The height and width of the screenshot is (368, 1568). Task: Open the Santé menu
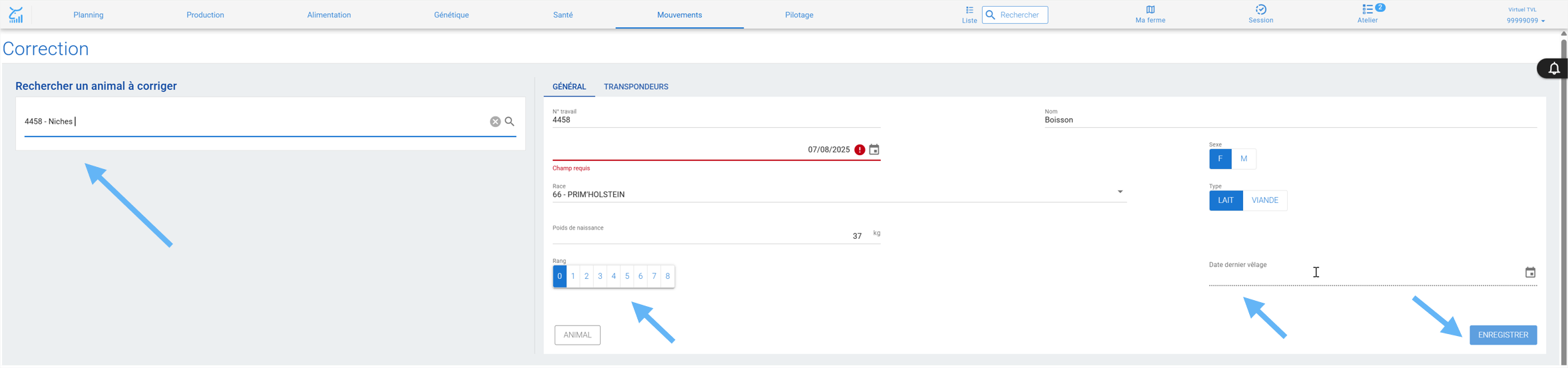coord(563,15)
